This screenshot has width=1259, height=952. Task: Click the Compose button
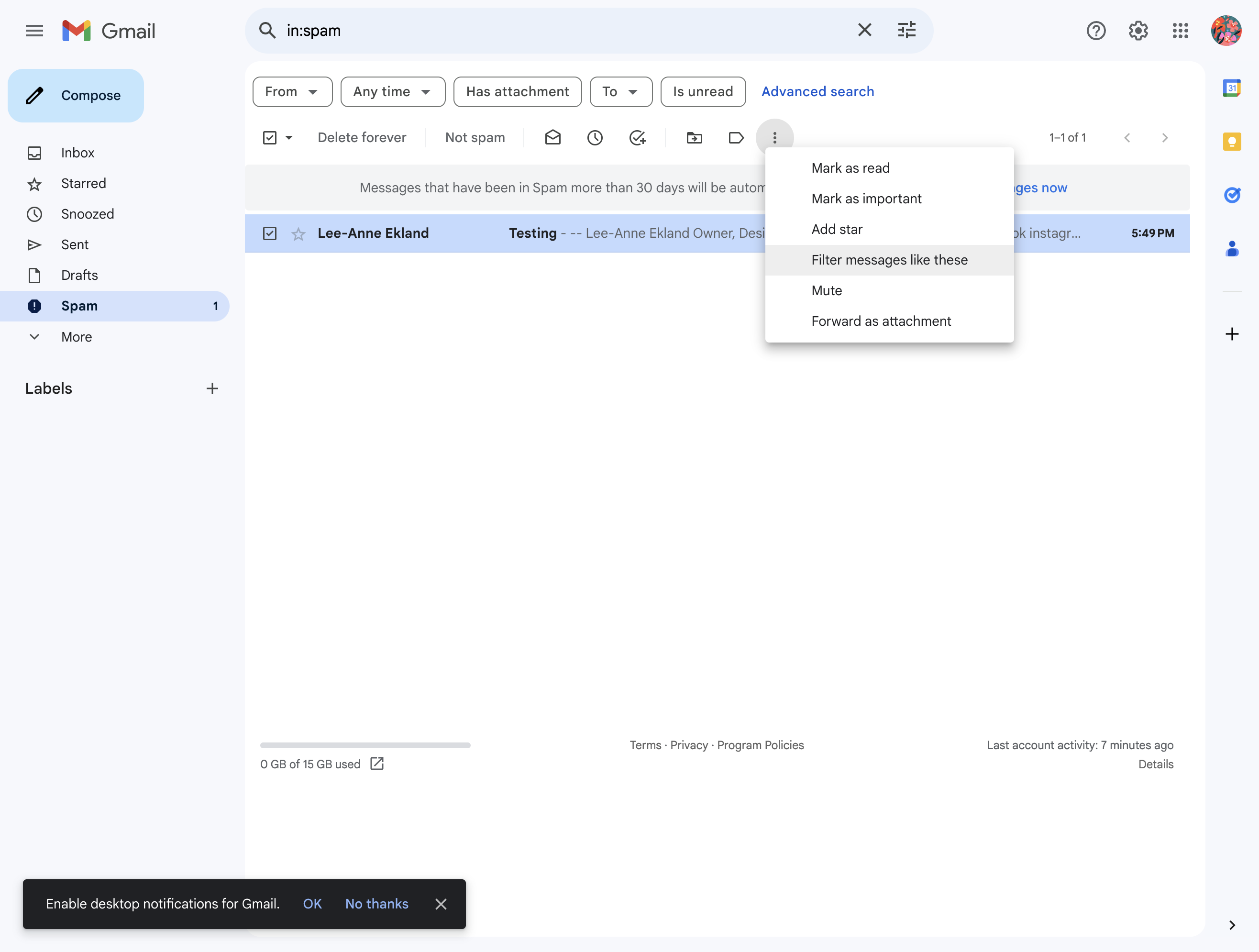click(76, 96)
